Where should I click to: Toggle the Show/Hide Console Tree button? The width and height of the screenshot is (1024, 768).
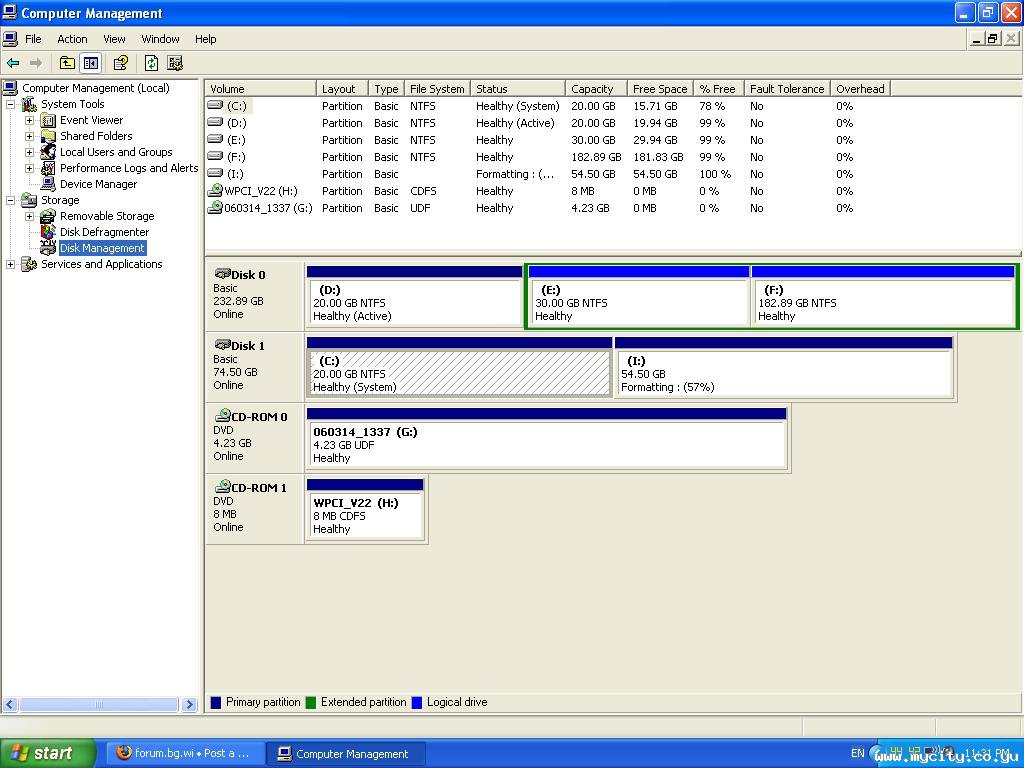(91, 63)
